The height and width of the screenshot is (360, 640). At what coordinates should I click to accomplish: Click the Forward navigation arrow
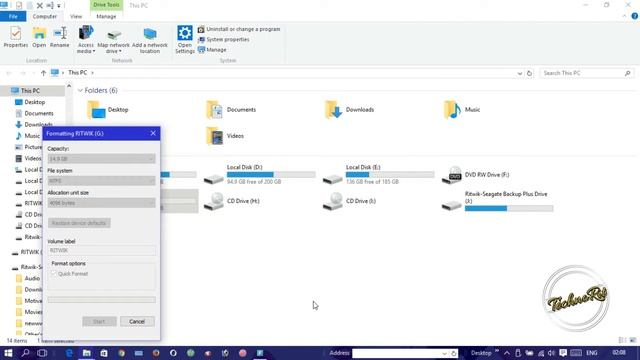tap(23, 73)
